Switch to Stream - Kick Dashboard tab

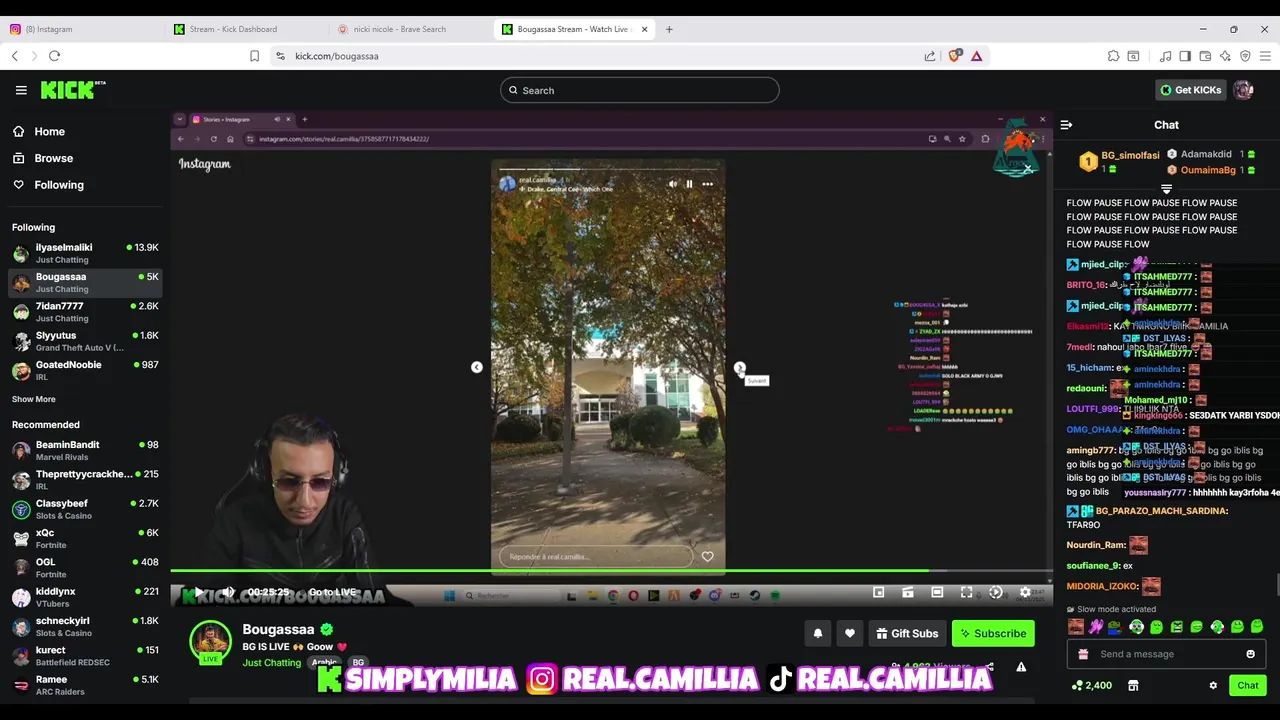point(244,29)
